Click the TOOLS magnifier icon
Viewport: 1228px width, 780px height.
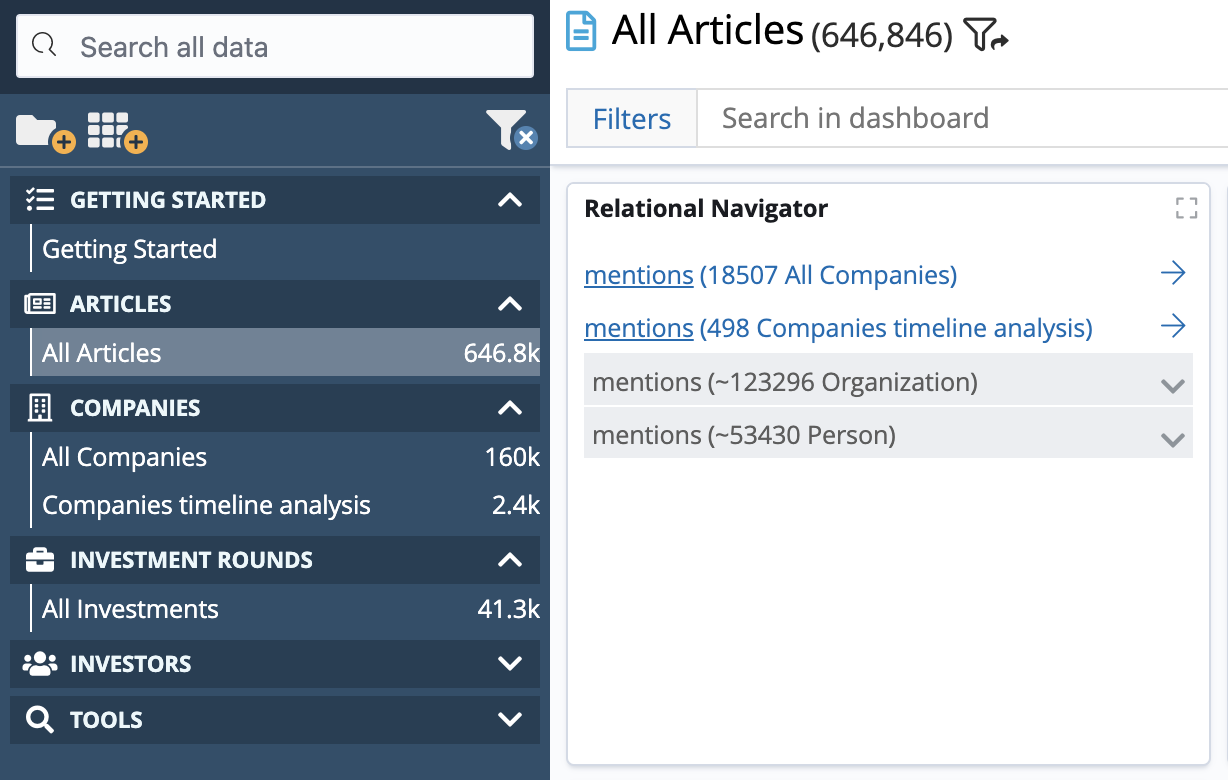[38, 720]
